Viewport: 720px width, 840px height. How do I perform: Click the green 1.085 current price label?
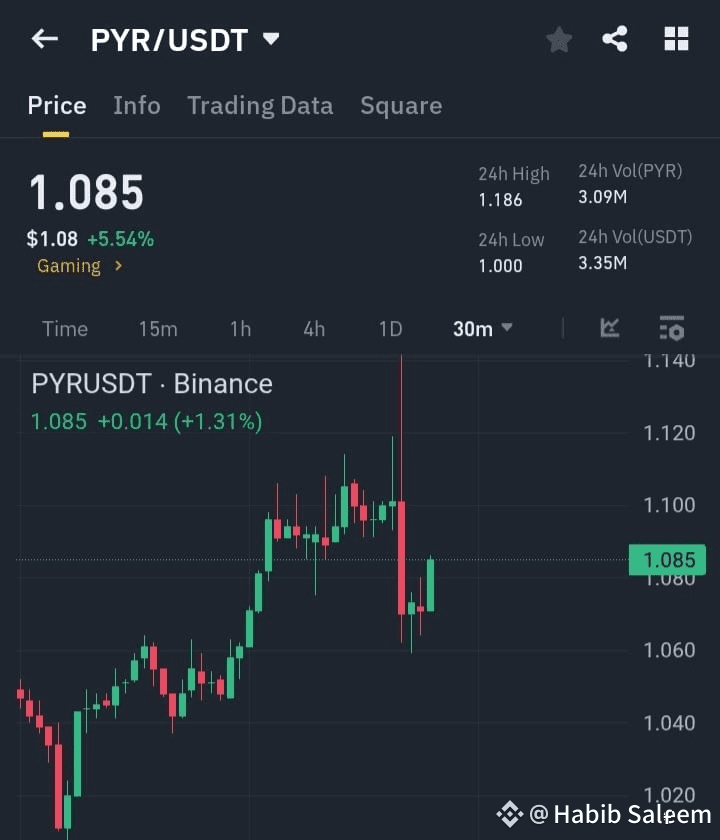pyautogui.click(x=668, y=560)
